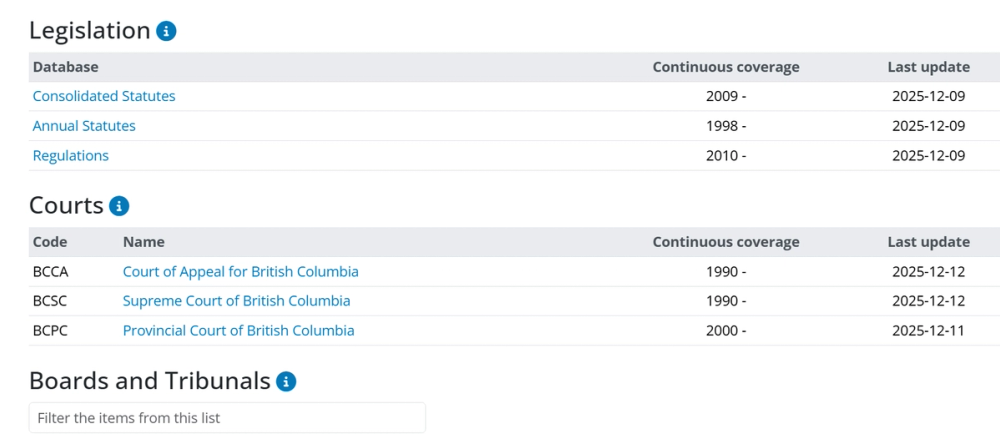Open Court of Appeal for British Columbia
This screenshot has width=1000, height=439.
click(x=240, y=272)
